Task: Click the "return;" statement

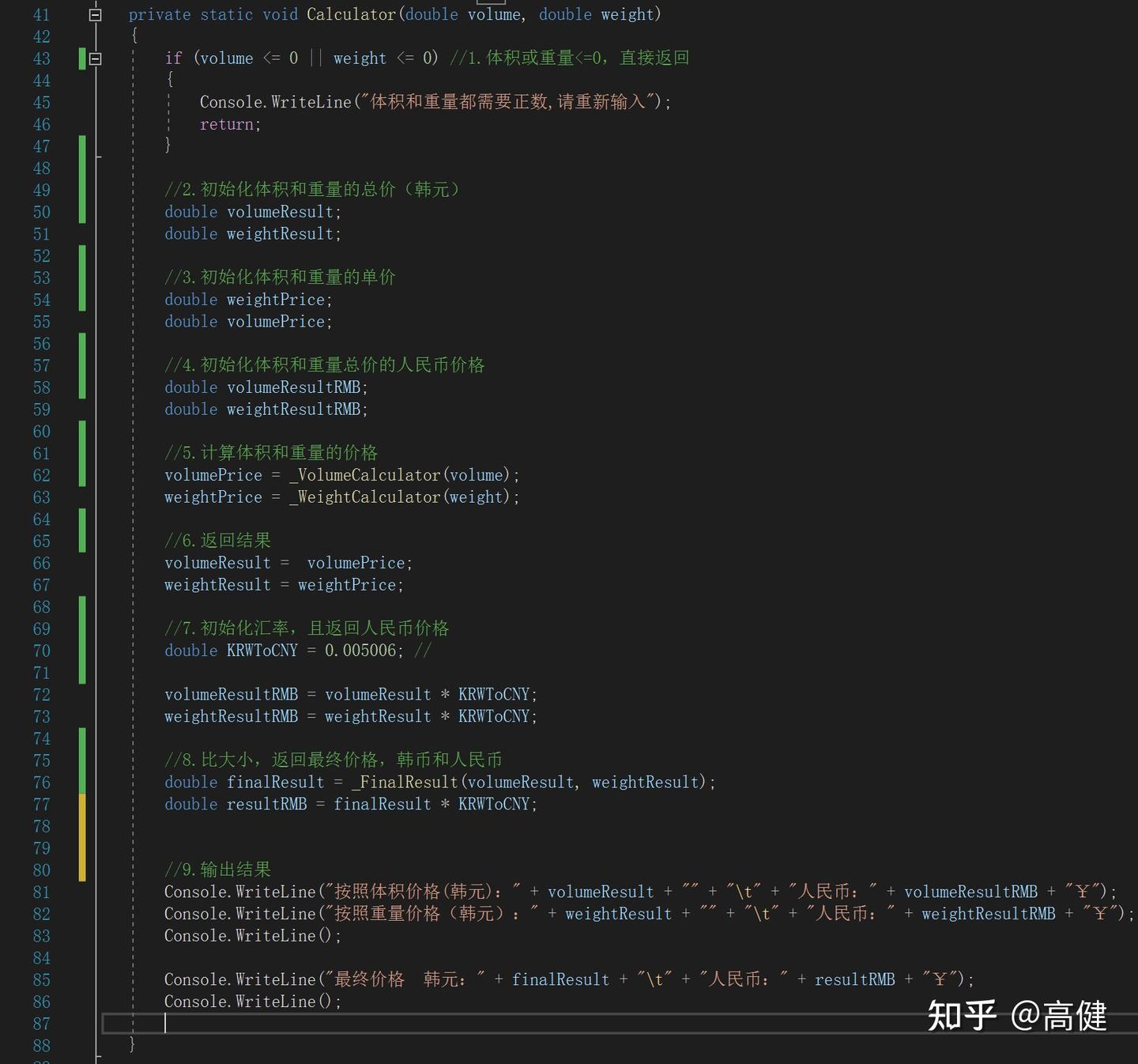Action: click(230, 124)
